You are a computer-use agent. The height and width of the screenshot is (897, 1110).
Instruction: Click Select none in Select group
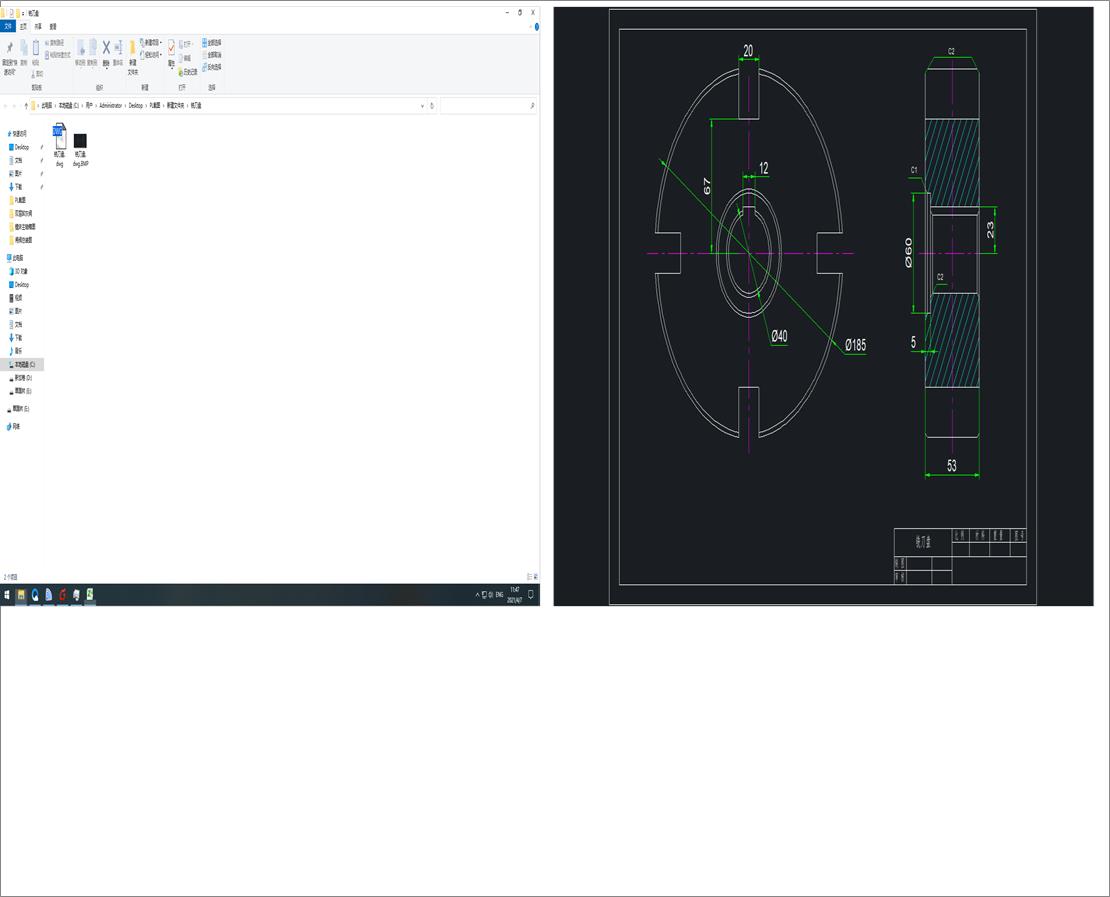pos(212,55)
